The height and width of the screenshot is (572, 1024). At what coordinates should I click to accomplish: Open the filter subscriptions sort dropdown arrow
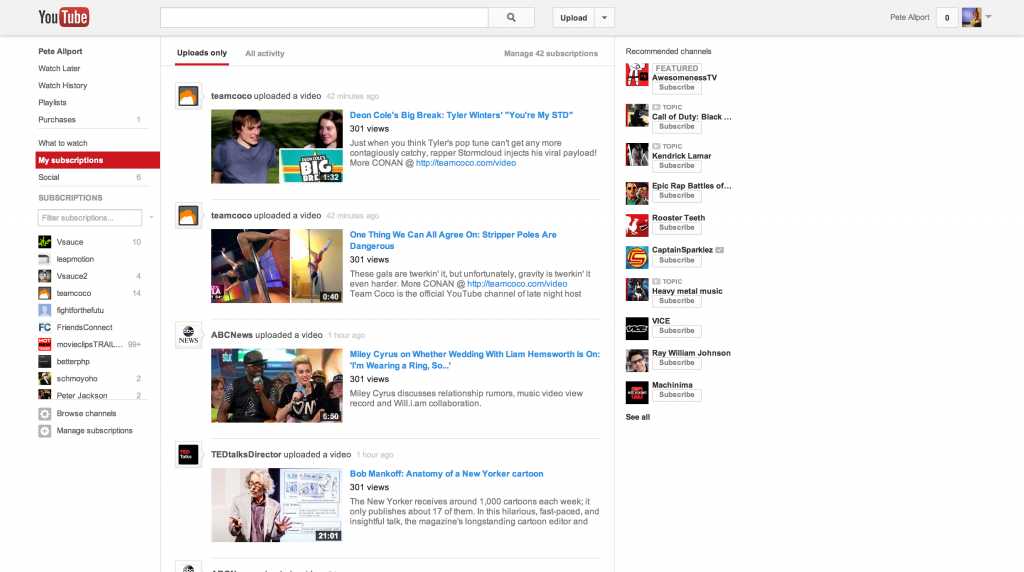151,217
